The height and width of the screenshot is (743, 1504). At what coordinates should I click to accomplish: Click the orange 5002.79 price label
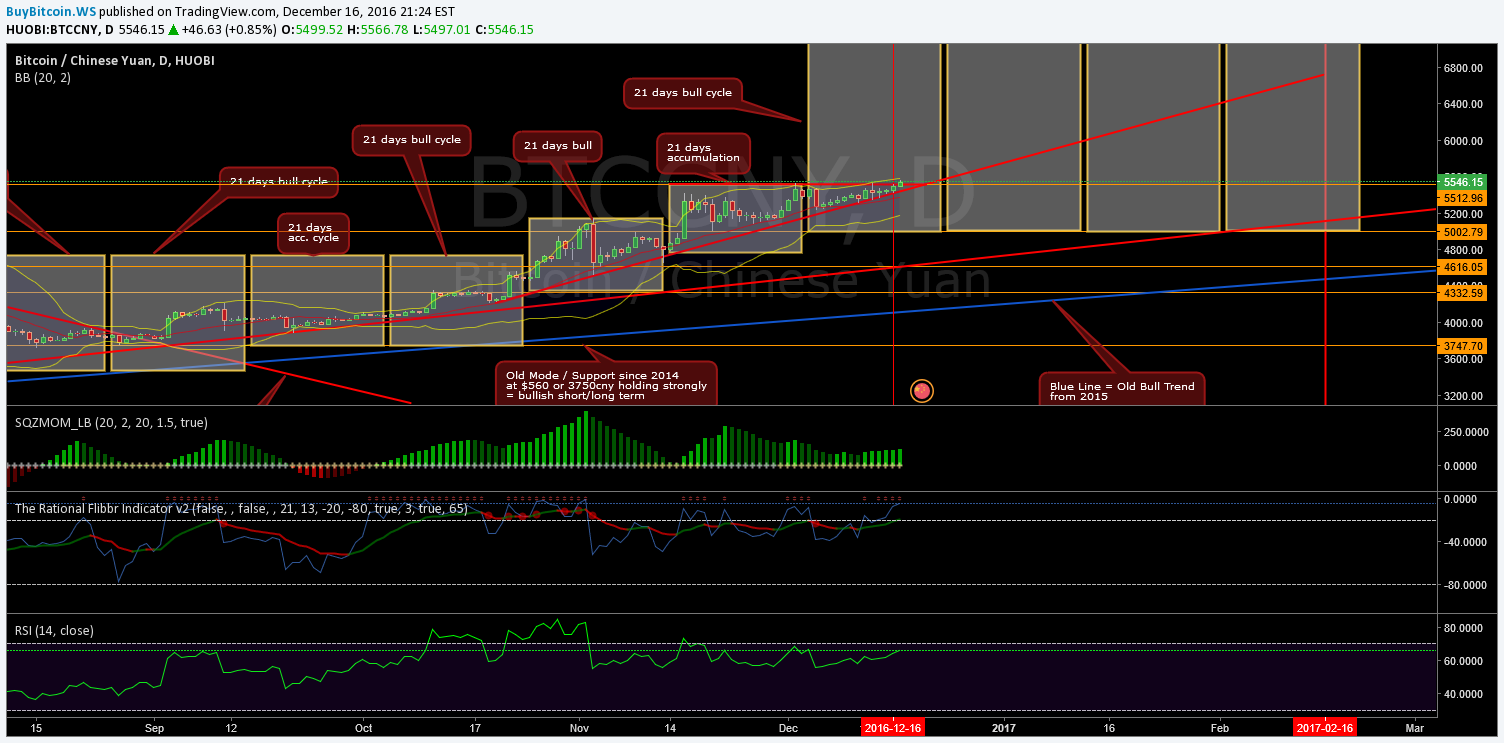1461,231
